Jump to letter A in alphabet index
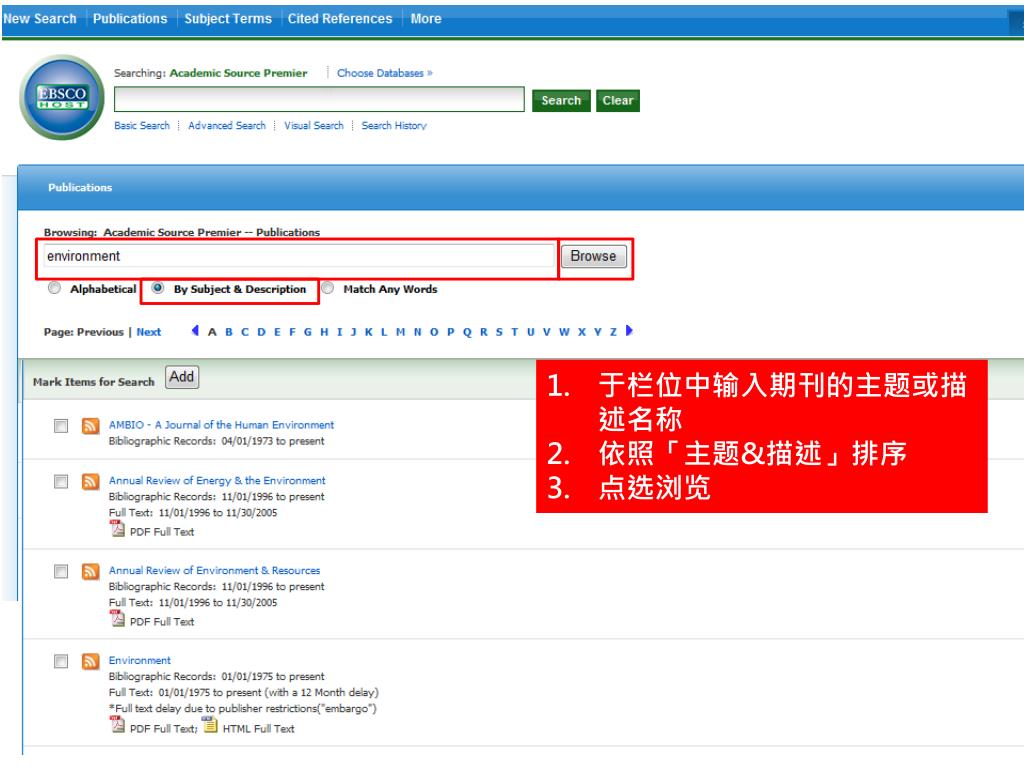Screen dimensions: 1024x768 coord(212,332)
